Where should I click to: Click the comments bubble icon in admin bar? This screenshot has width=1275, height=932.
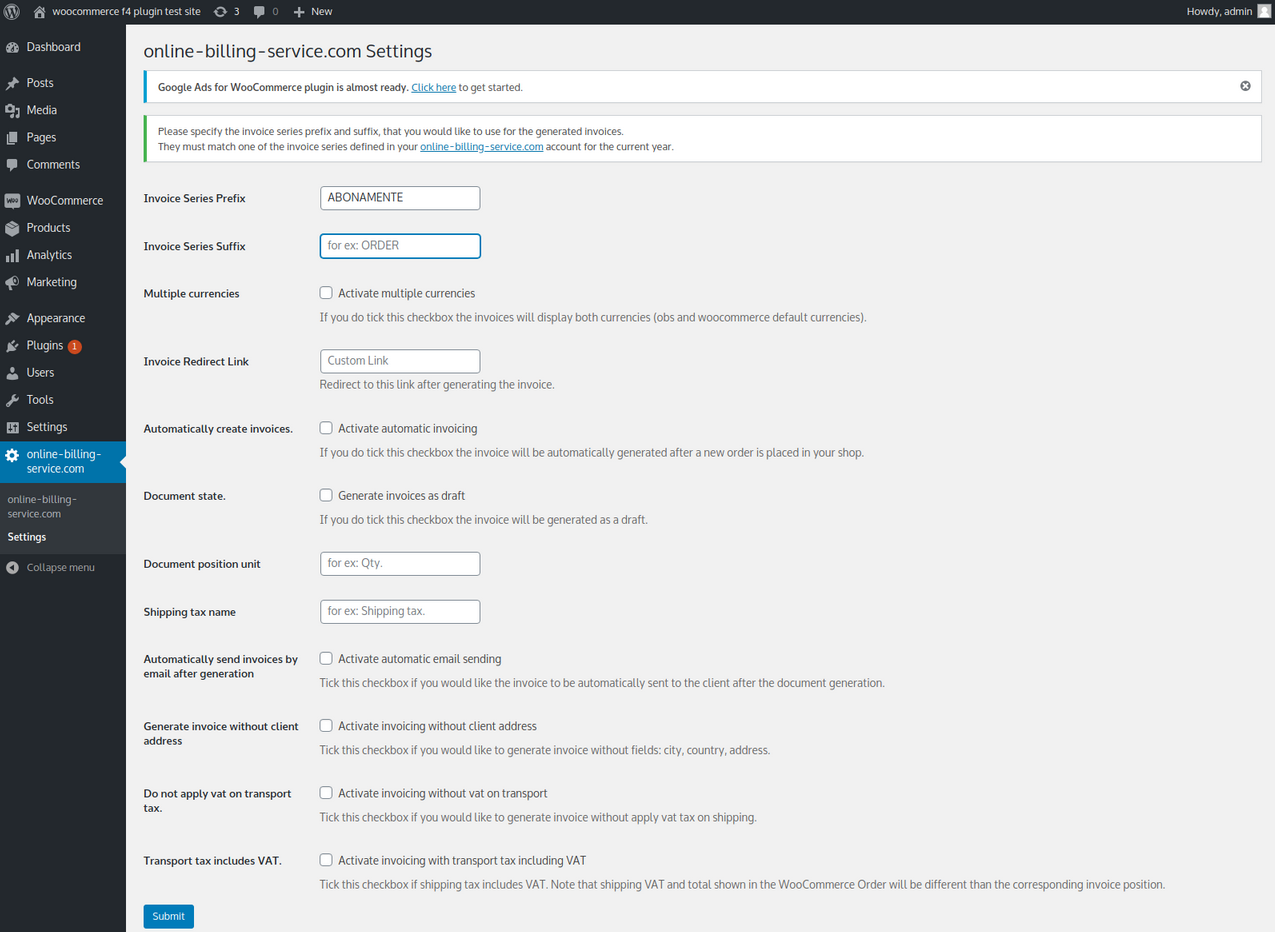point(260,11)
